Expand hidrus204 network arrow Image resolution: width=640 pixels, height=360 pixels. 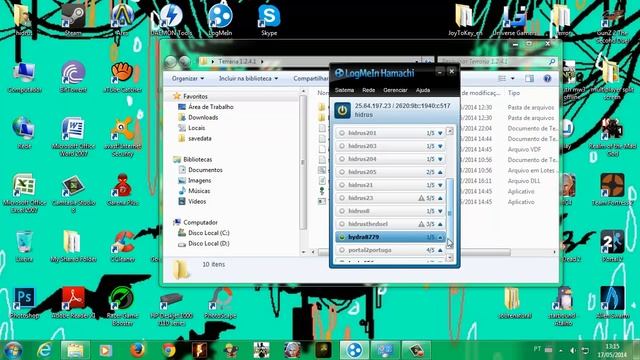coord(440,159)
